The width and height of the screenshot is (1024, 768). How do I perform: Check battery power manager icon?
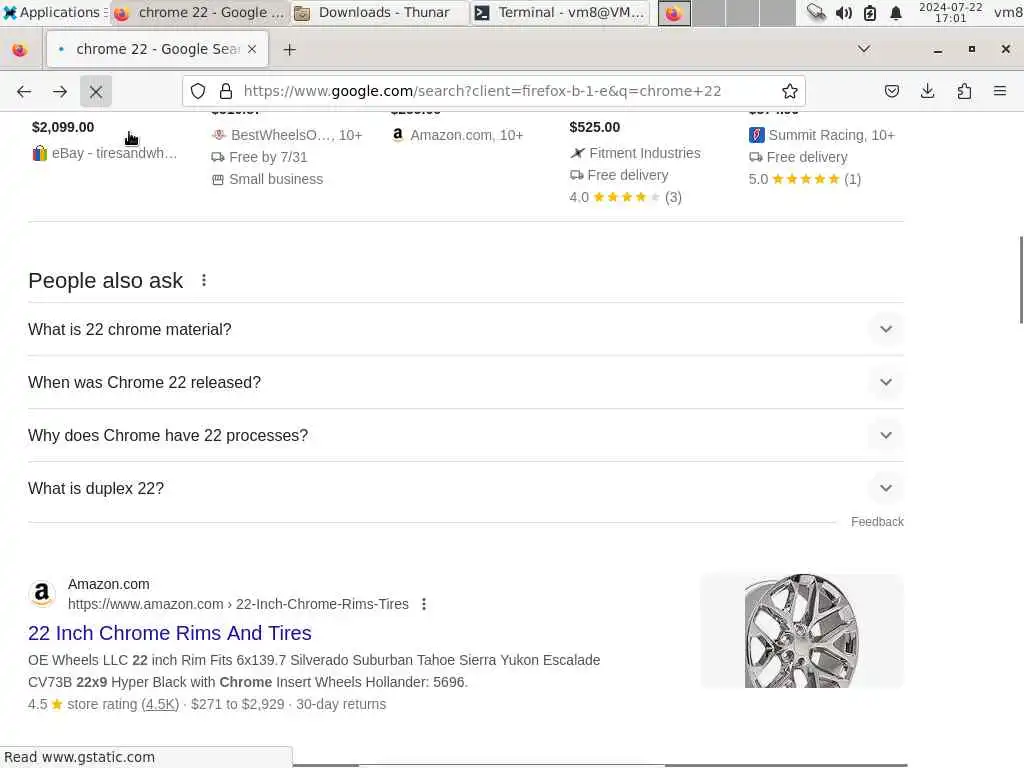click(x=870, y=12)
